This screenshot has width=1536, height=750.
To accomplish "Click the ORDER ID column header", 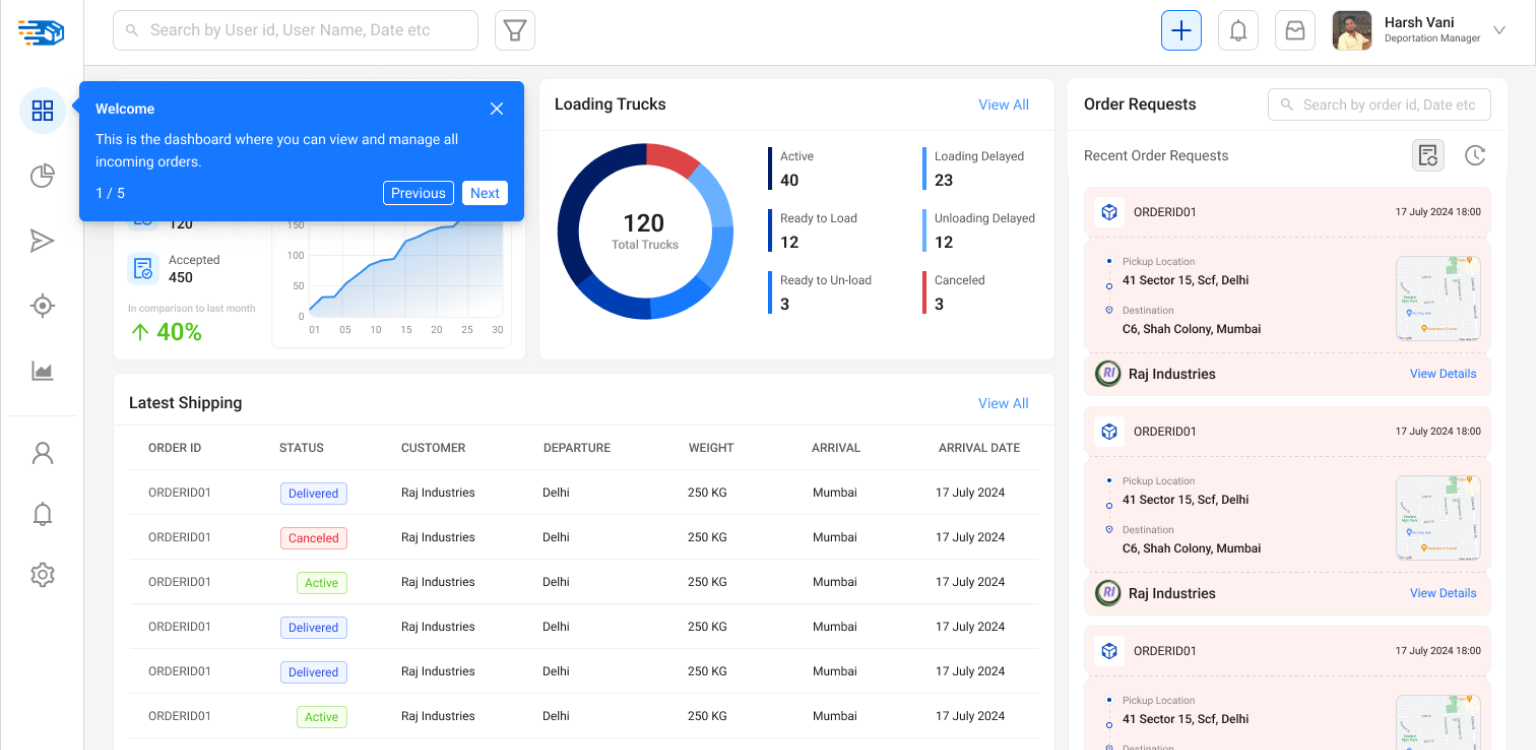I will pos(175,448).
